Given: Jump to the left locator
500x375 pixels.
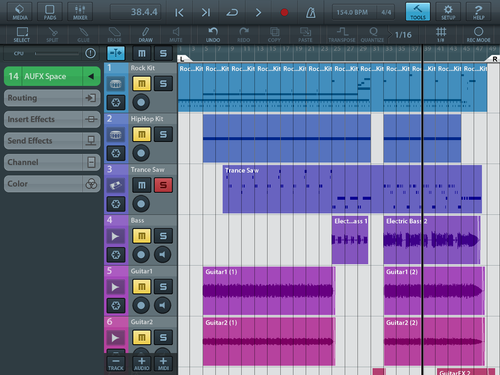Looking at the screenshot, I should (179, 13).
